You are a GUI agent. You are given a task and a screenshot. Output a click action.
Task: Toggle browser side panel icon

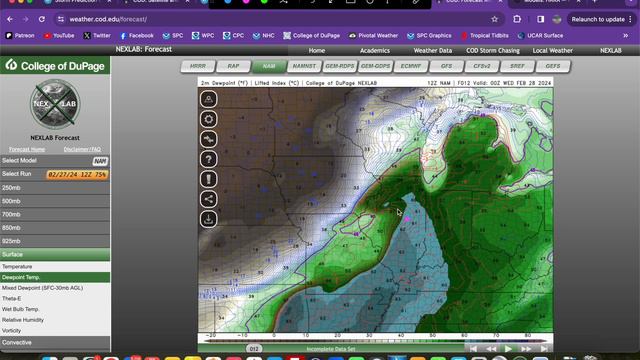540,19
